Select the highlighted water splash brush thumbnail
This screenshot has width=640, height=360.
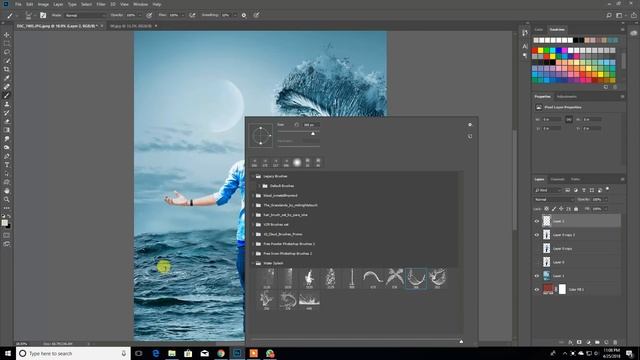pyautogui.click(x=416, y=278)
